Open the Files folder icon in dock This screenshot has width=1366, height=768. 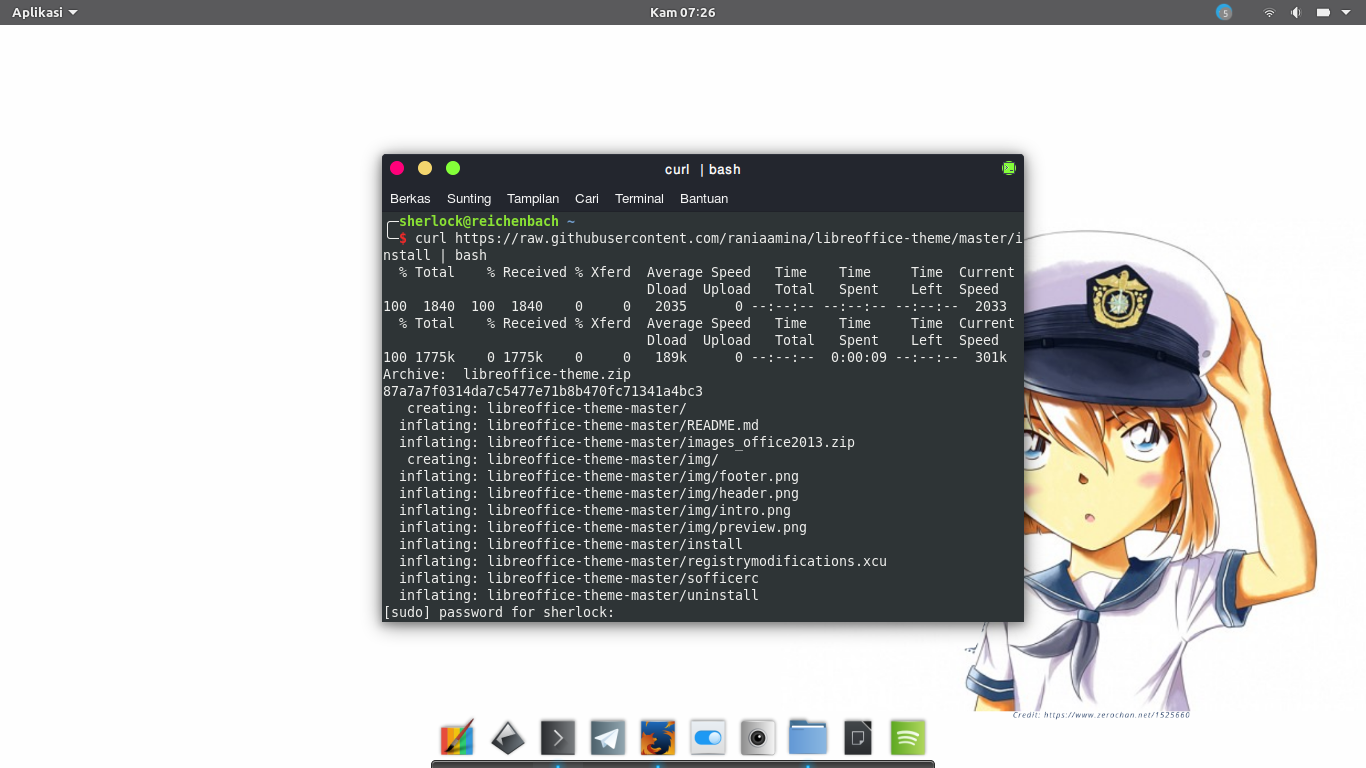808,738
